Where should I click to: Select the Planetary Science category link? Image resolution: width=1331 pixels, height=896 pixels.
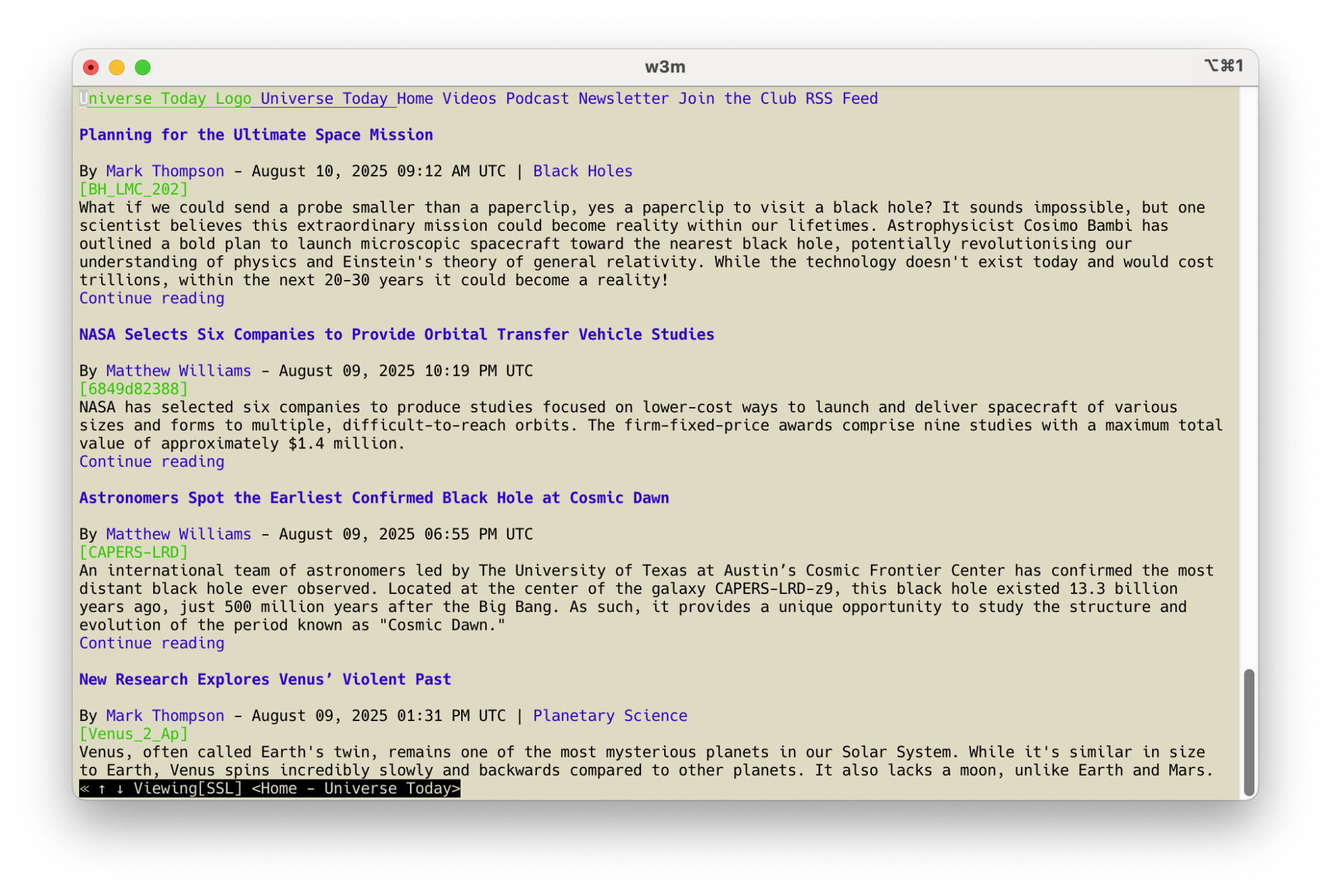coord(610,716)
